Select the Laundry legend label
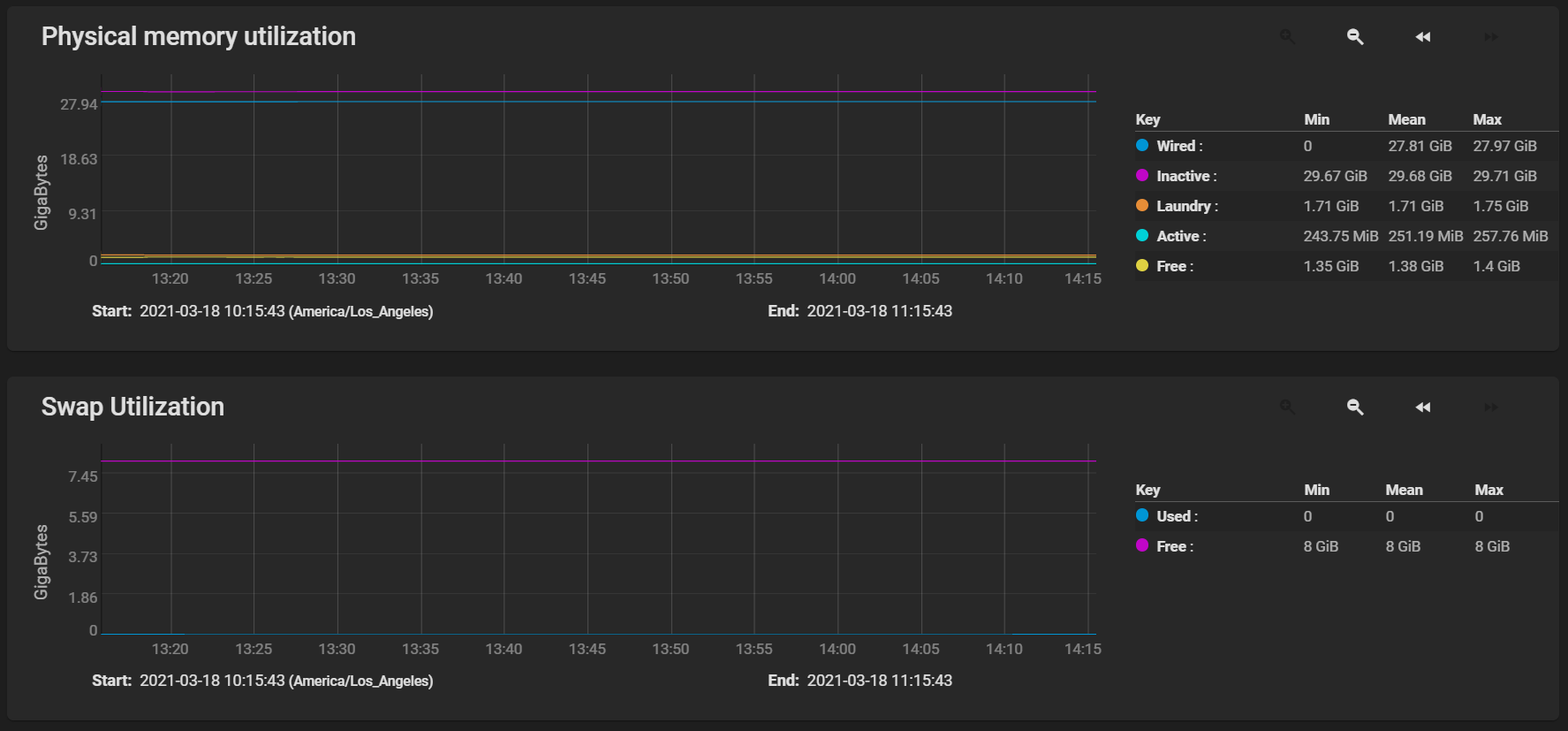 pyautogui.click(x=1187, y=206)
